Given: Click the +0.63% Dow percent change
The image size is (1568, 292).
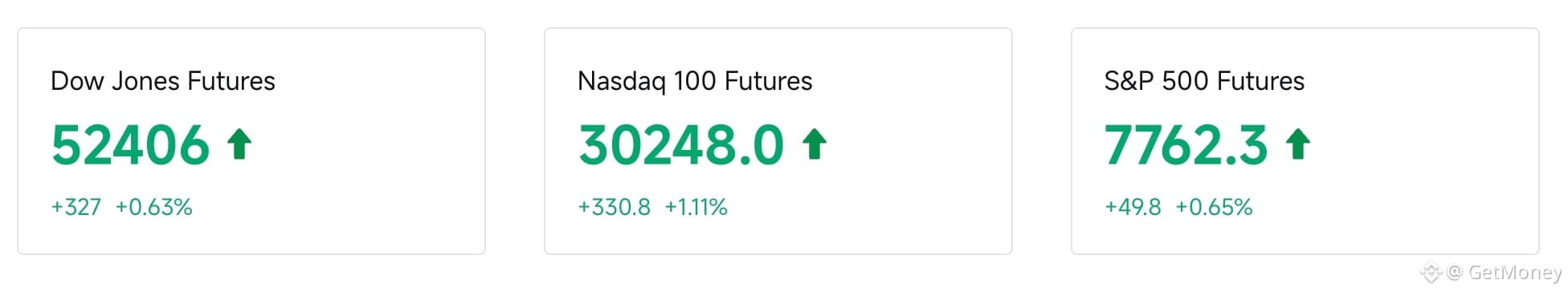Looking at the screenshot, I should [154, 207].
